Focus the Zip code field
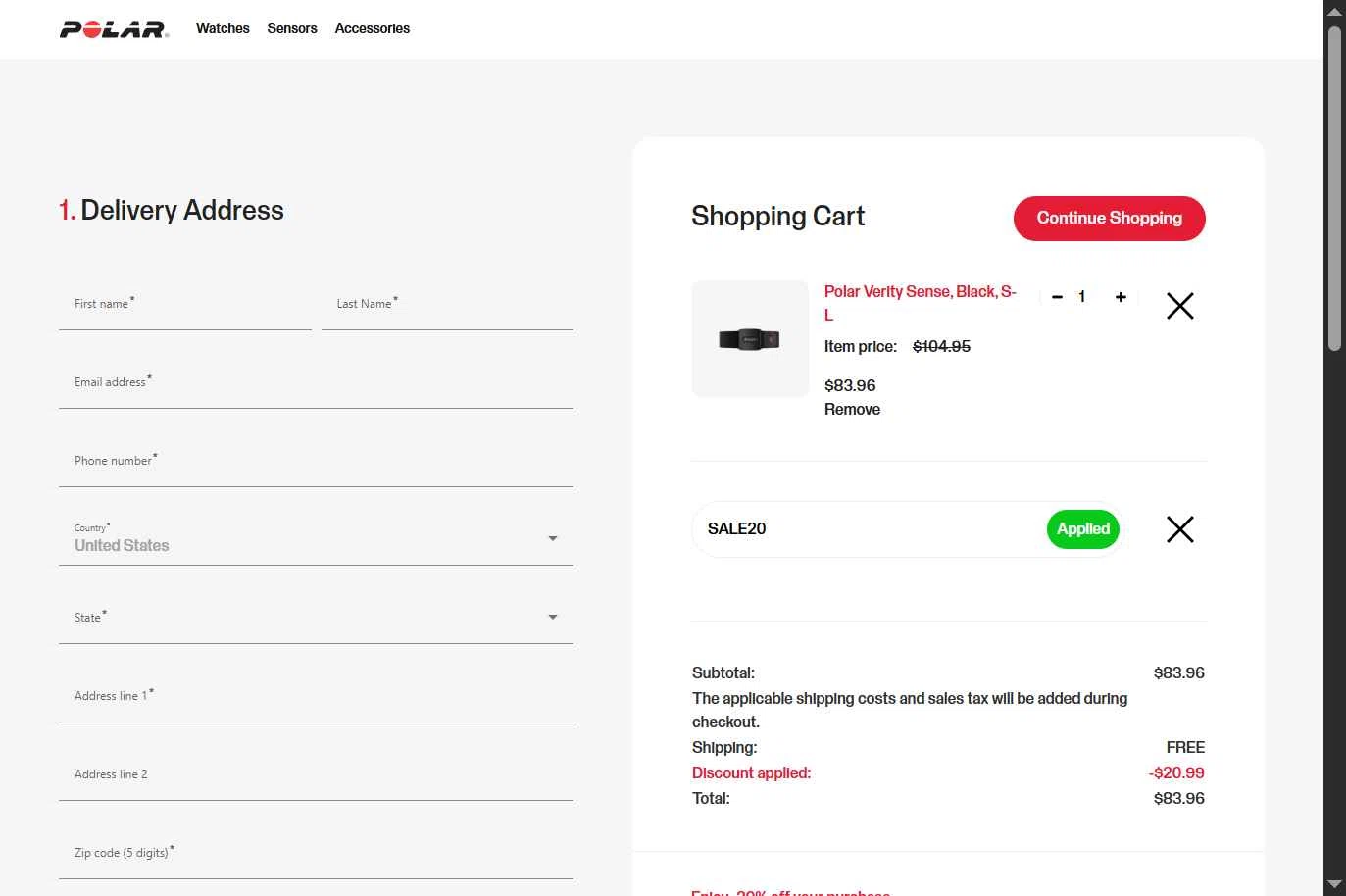Image resolution: width=1346 pixels, height=896 pixels. click(x=316, y=854)
